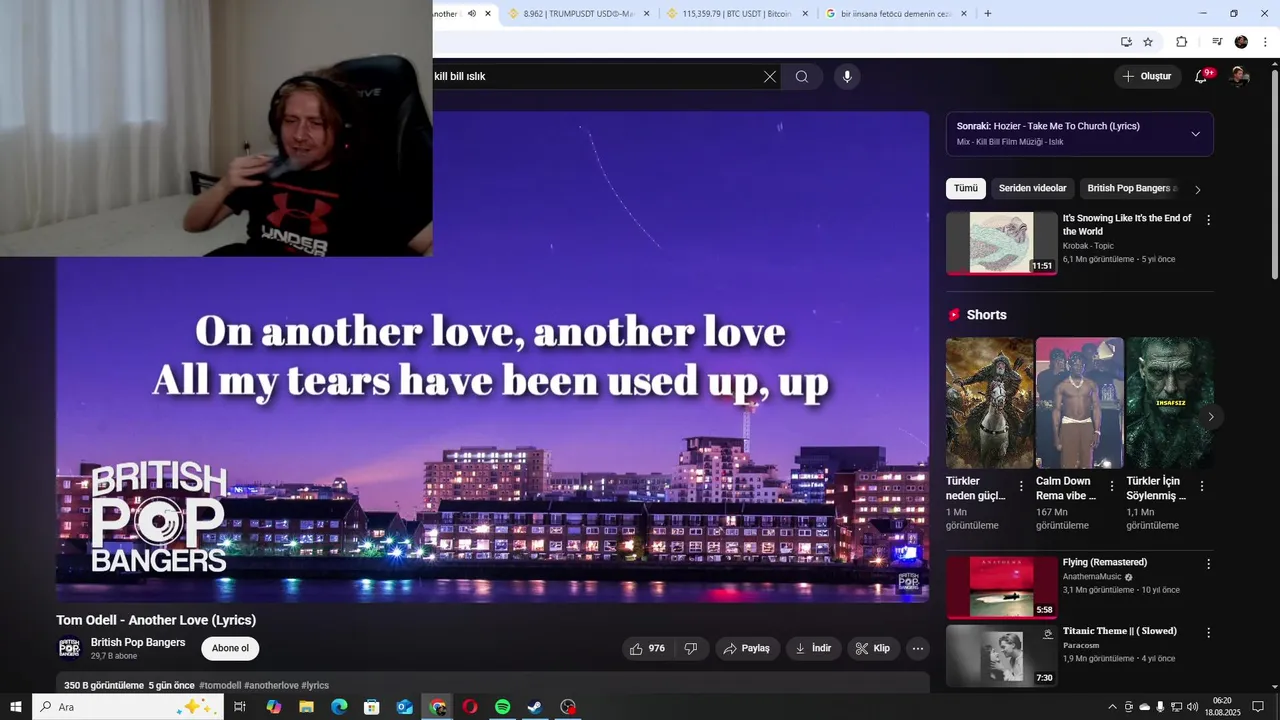Bookmark this page with star icon
This screenshot has width=1280, height=720.
(1148, 42)
